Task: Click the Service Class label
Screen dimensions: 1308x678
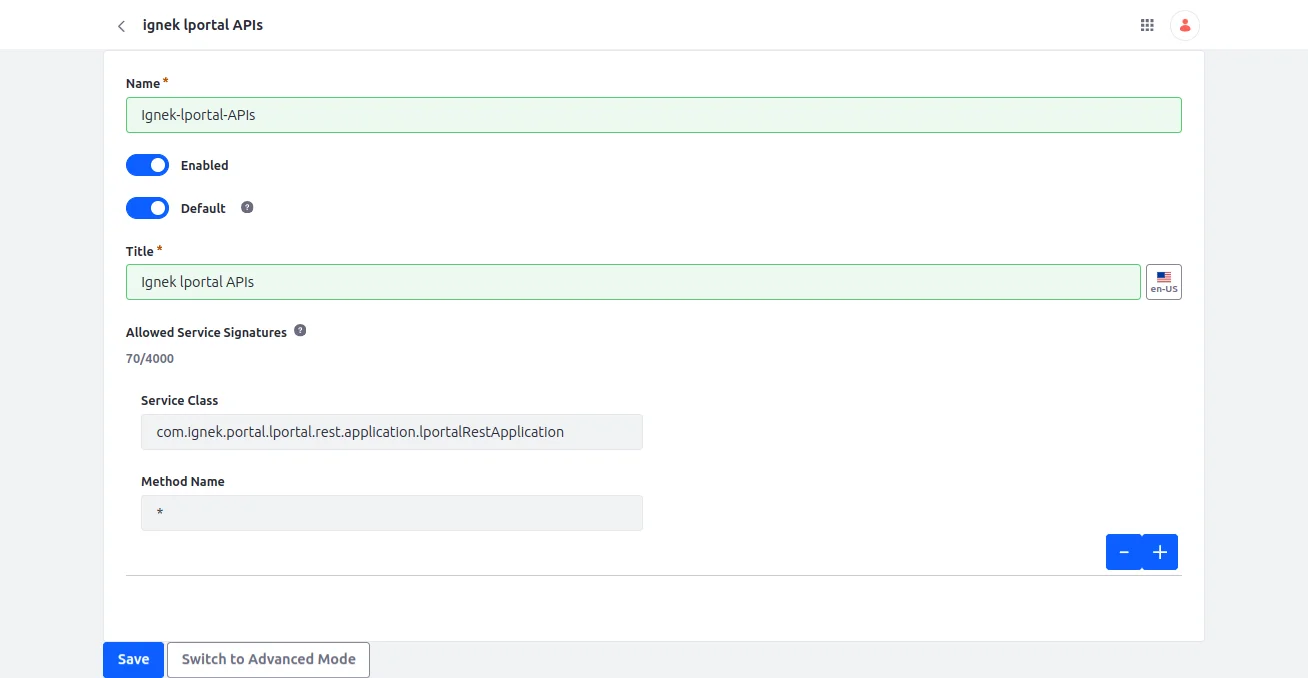Action: [180, 400]
